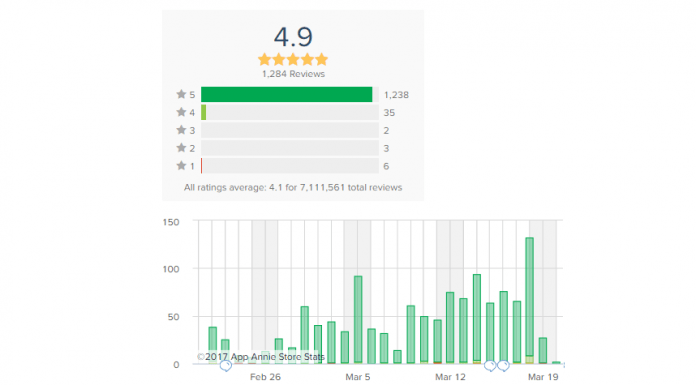This screenshot has width=696, height=385.
Task: Click the gray star icon beside rating 3
Action: pos(181,130)
